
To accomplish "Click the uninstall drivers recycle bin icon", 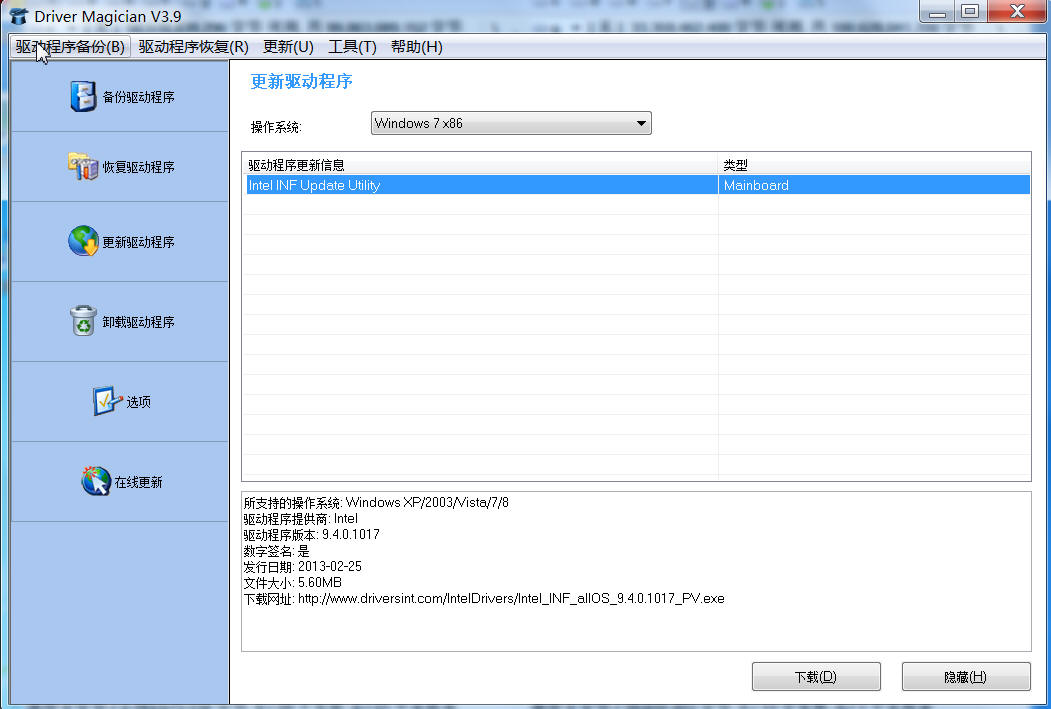I will point(83,321).
